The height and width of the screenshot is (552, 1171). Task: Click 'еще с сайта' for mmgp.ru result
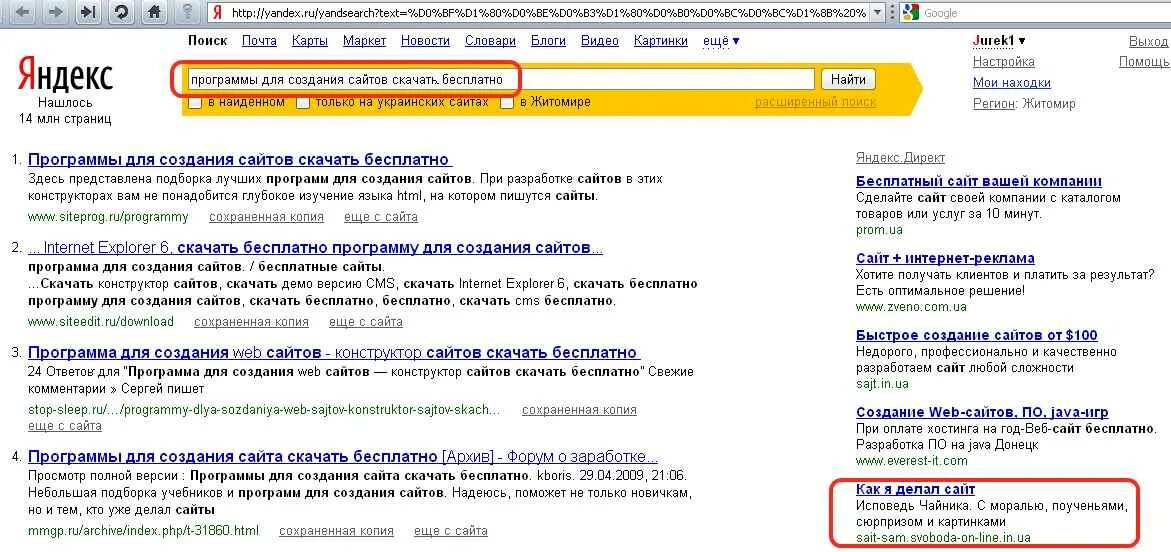point(451,531)
